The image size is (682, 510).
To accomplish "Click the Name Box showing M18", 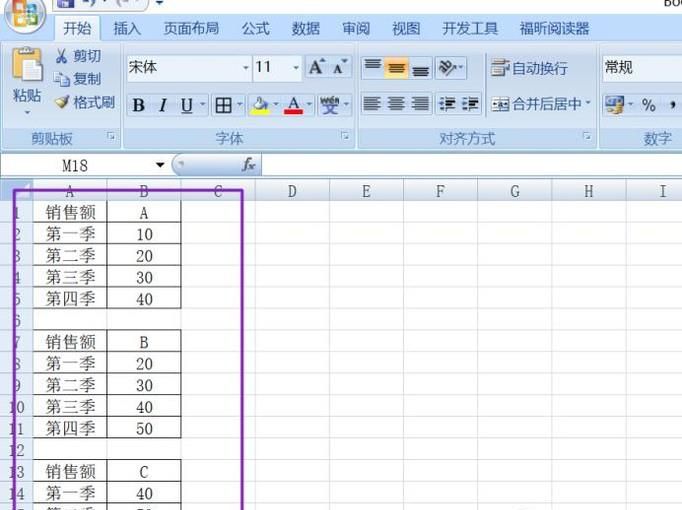I will [75, 165].
